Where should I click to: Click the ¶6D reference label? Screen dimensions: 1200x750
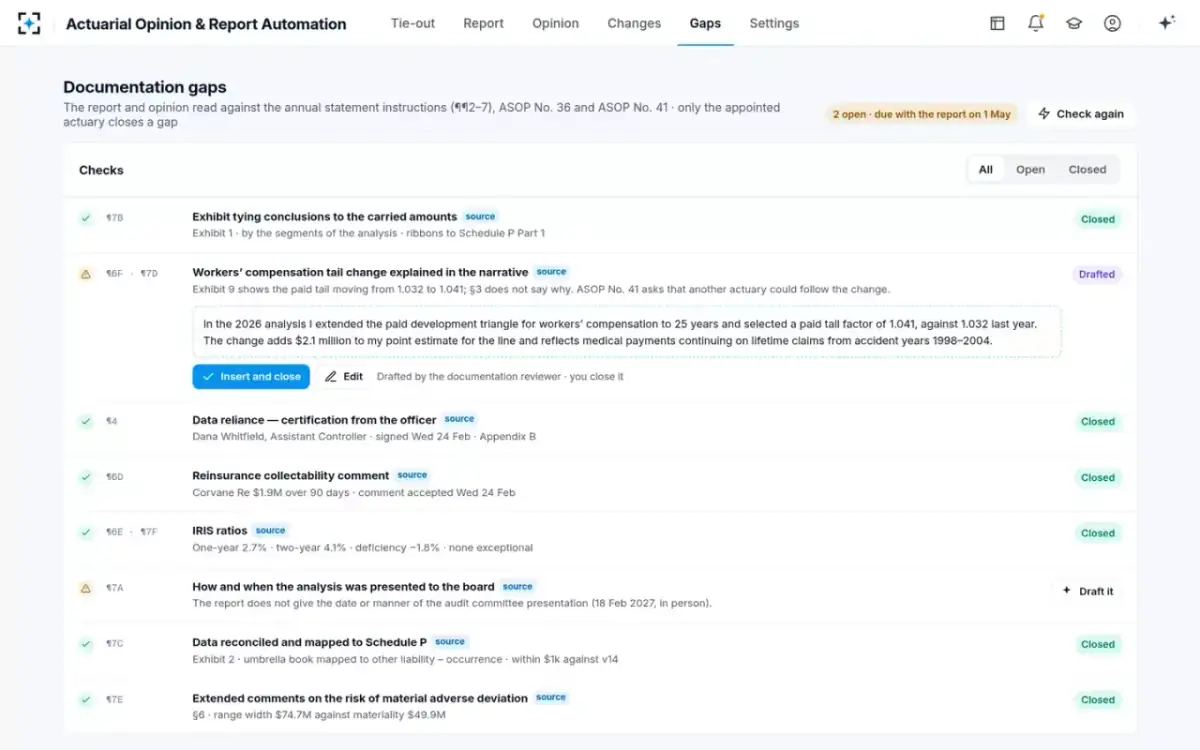point(114,477)
